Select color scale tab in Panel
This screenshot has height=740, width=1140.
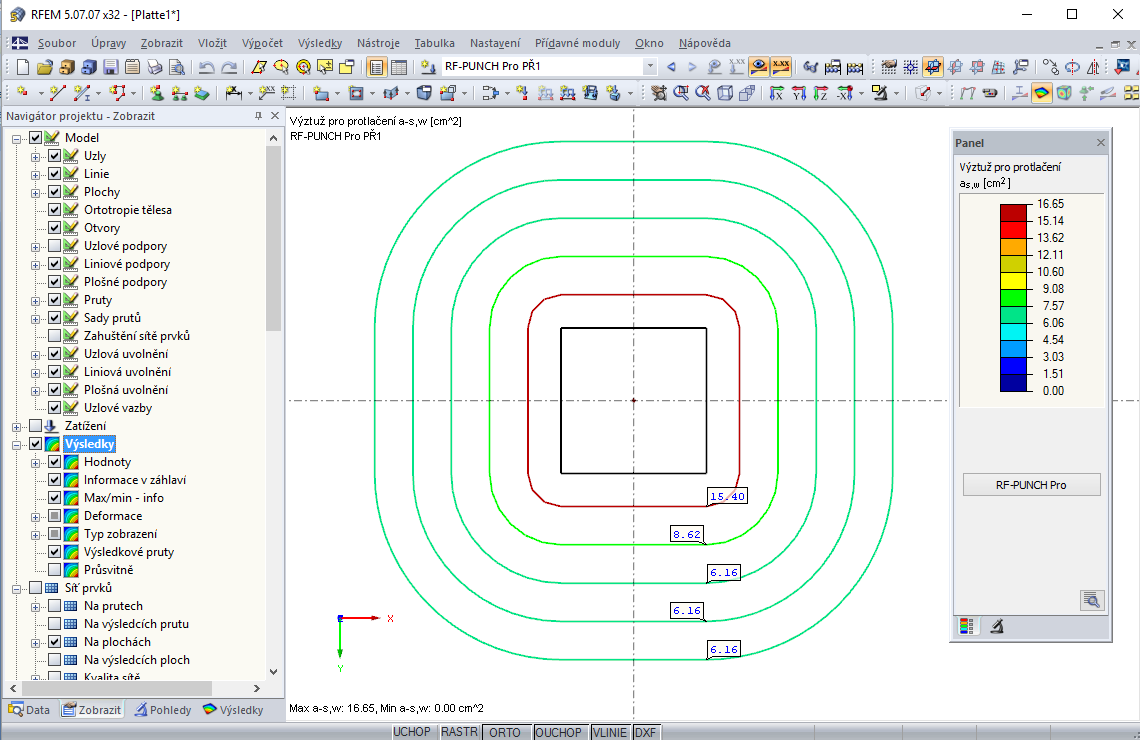click(966, 626)
